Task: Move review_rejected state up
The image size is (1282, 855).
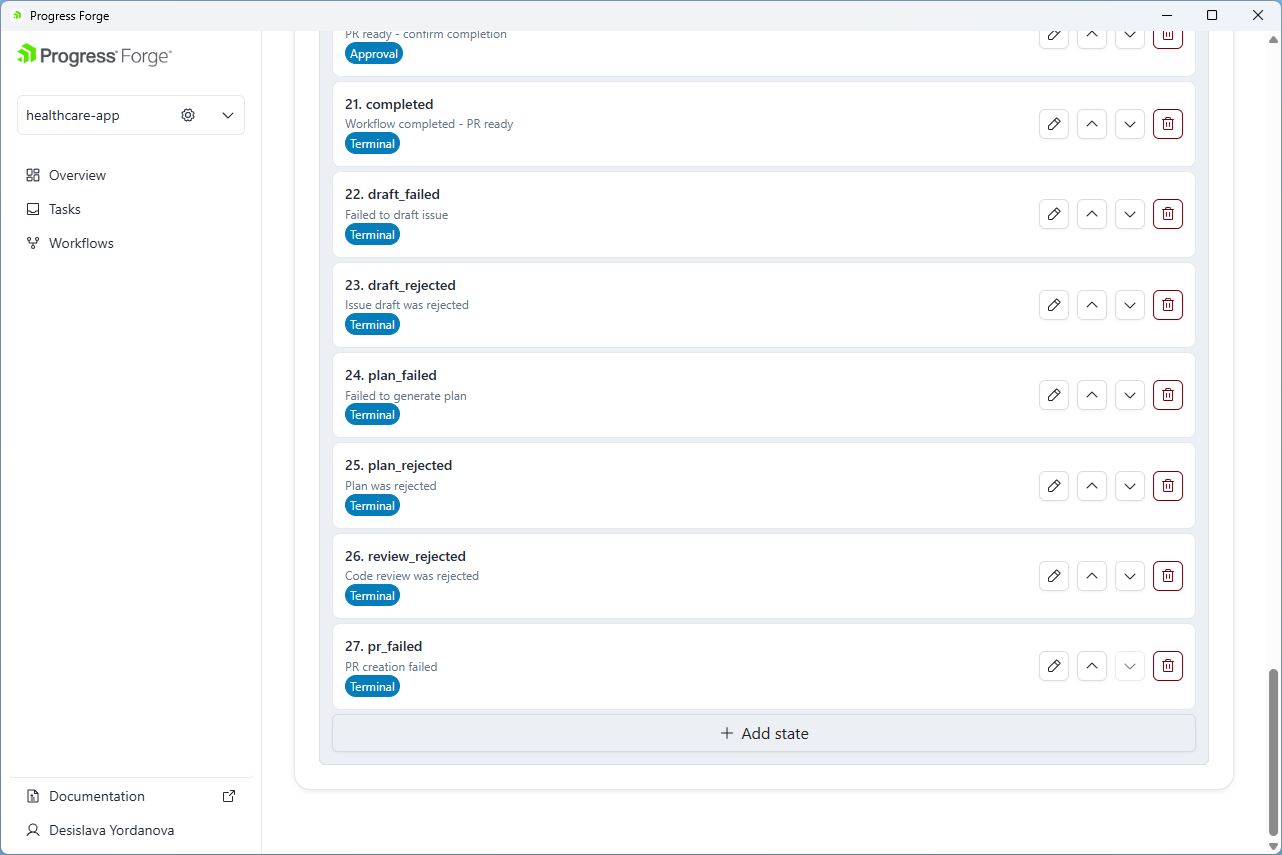Action: click(x=1092, y=576)
